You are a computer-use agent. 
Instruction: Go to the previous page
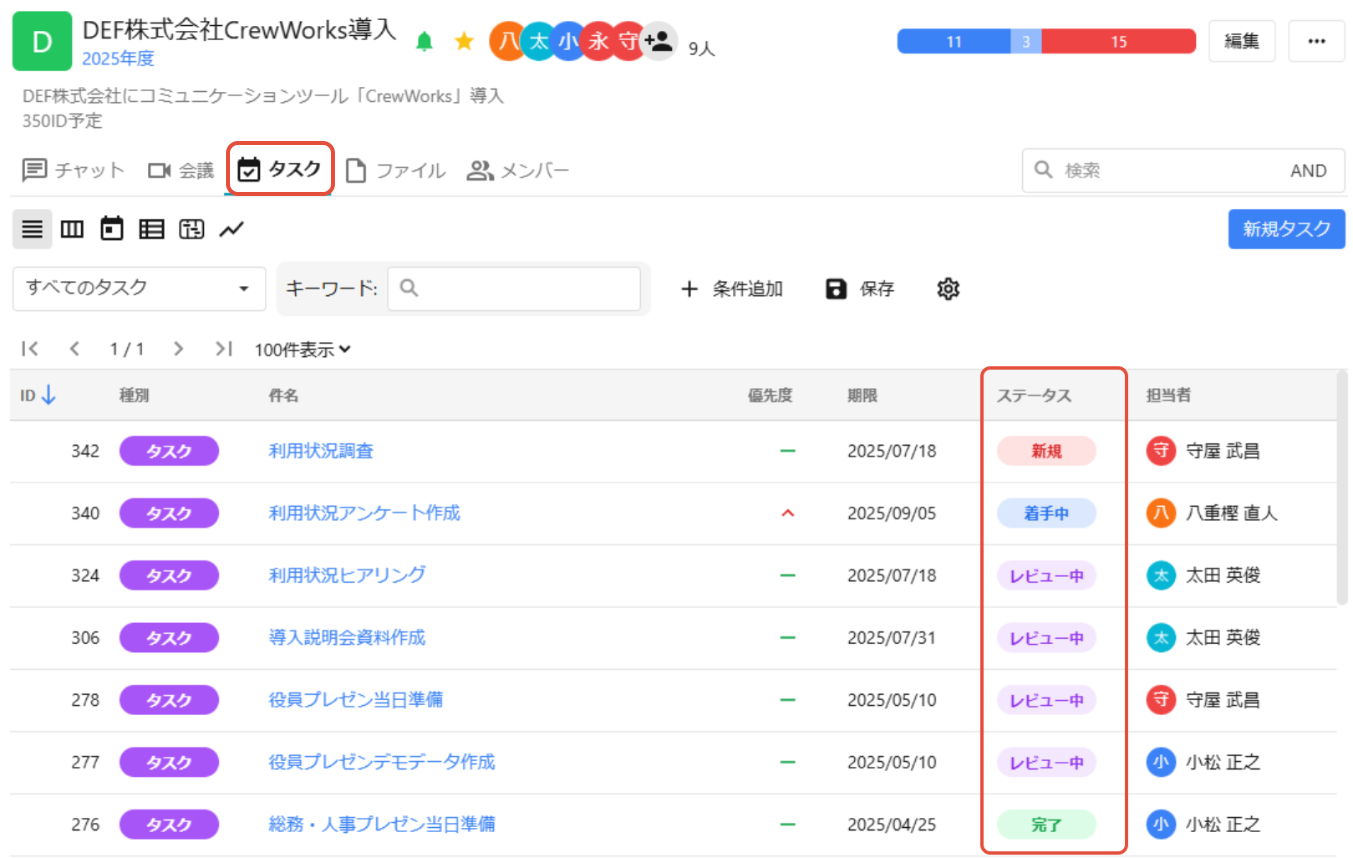74,349
